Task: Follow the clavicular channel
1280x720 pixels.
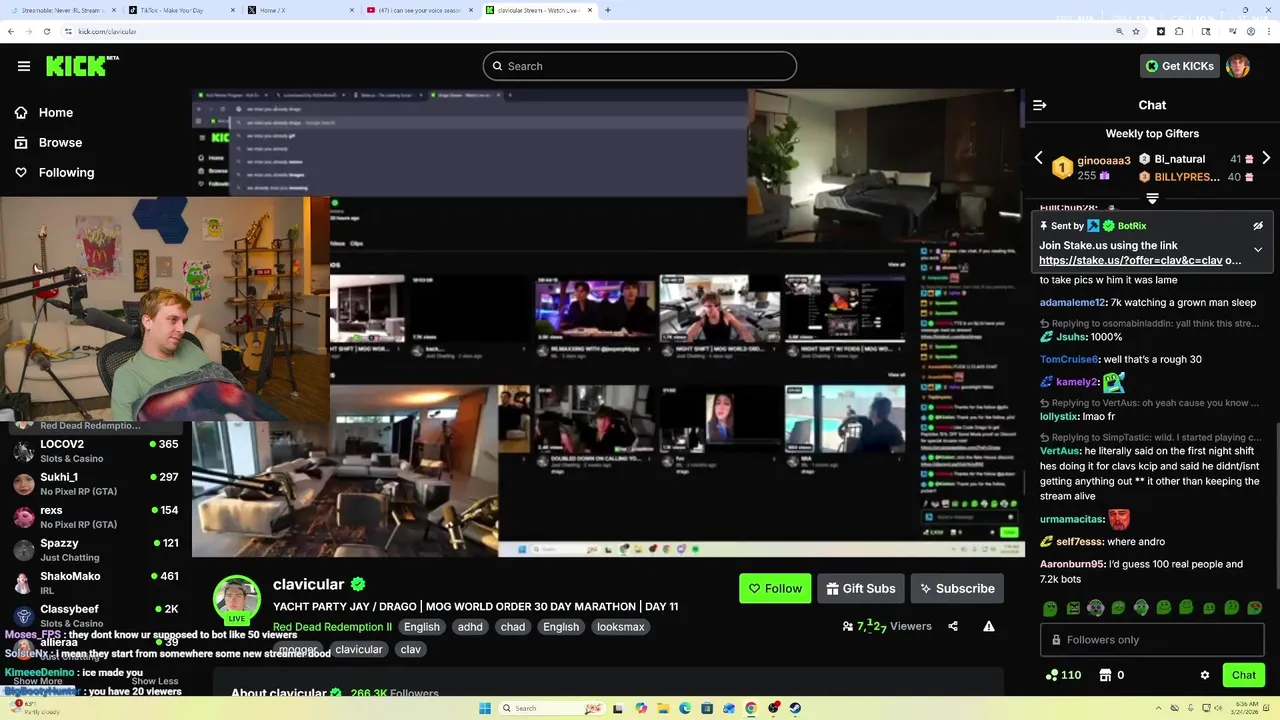Action: 775,589
